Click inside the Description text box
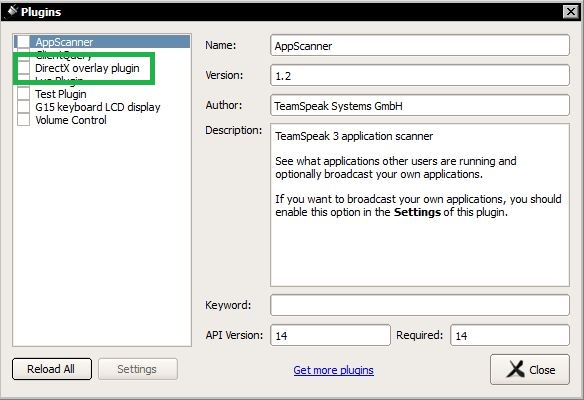Image resolution: width=584 pixels, height=400 pixels. [x=420, y=205]
